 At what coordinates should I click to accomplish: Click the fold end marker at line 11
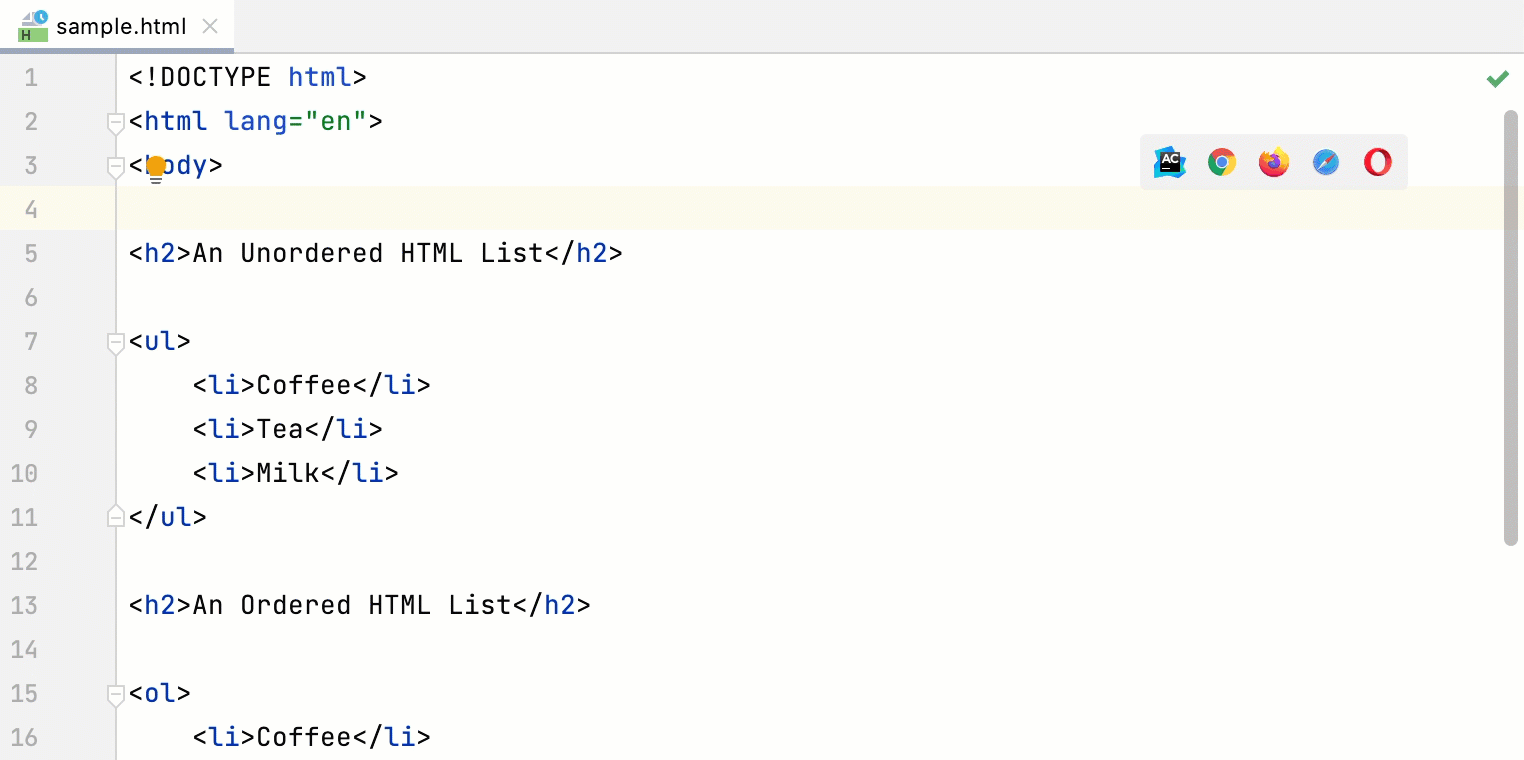coord(115,517)
